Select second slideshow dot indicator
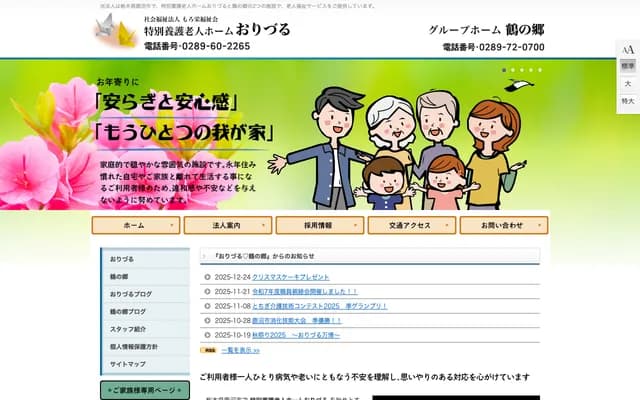 (x=513, y=70)
